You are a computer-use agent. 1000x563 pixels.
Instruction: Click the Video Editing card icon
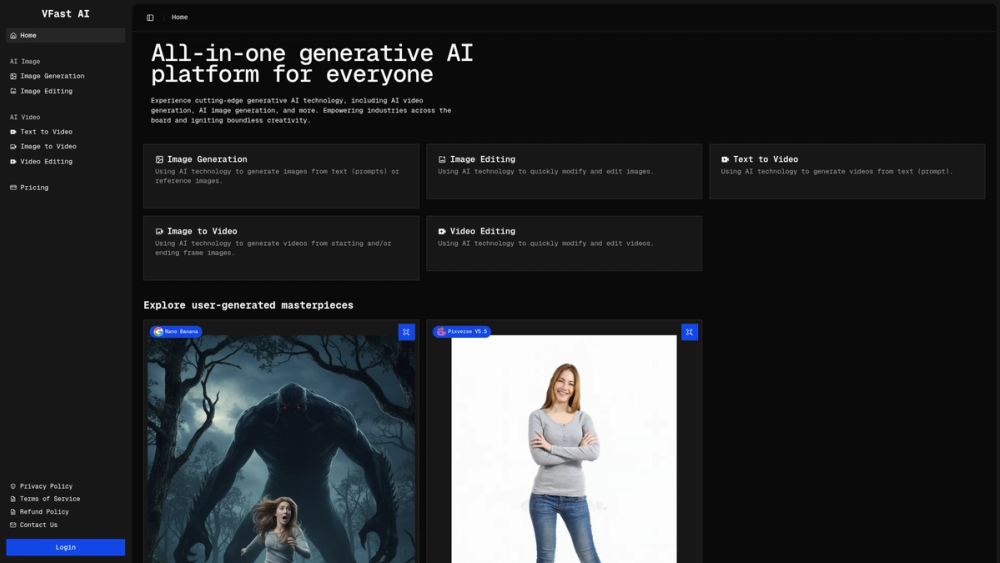coord(442,231)
